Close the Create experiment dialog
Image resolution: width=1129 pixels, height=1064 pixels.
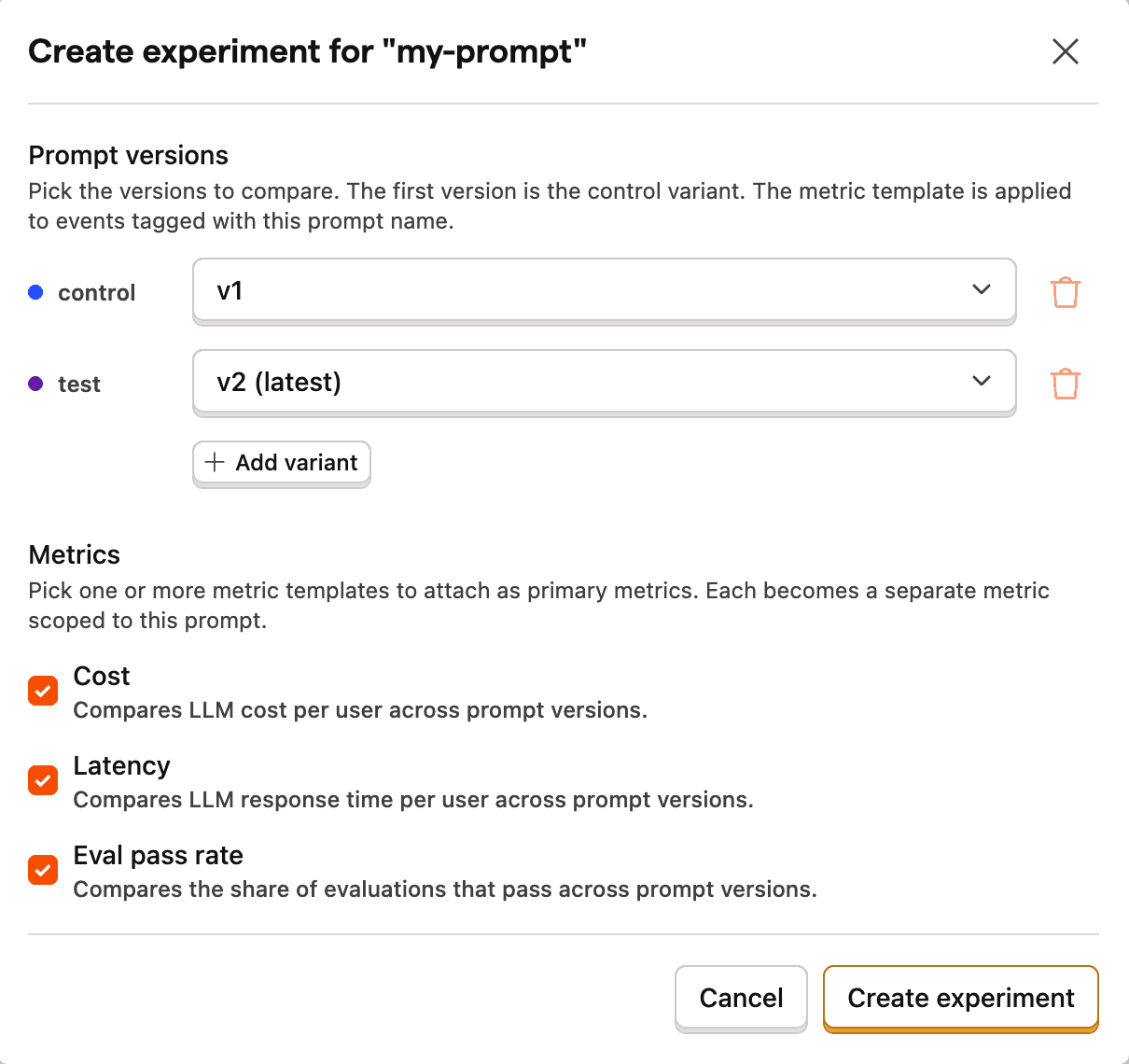(x=1065, y=51)
